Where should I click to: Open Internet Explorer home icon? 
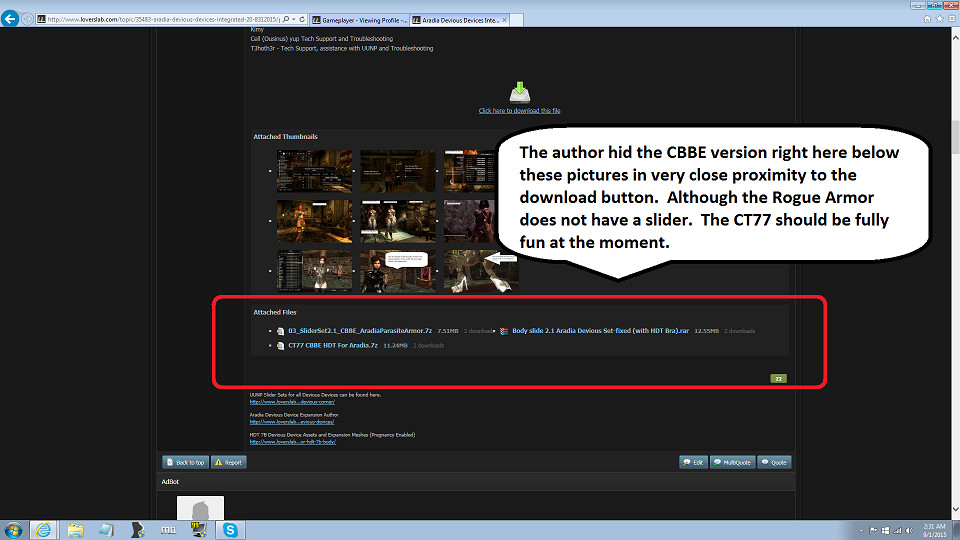[925, 19]
